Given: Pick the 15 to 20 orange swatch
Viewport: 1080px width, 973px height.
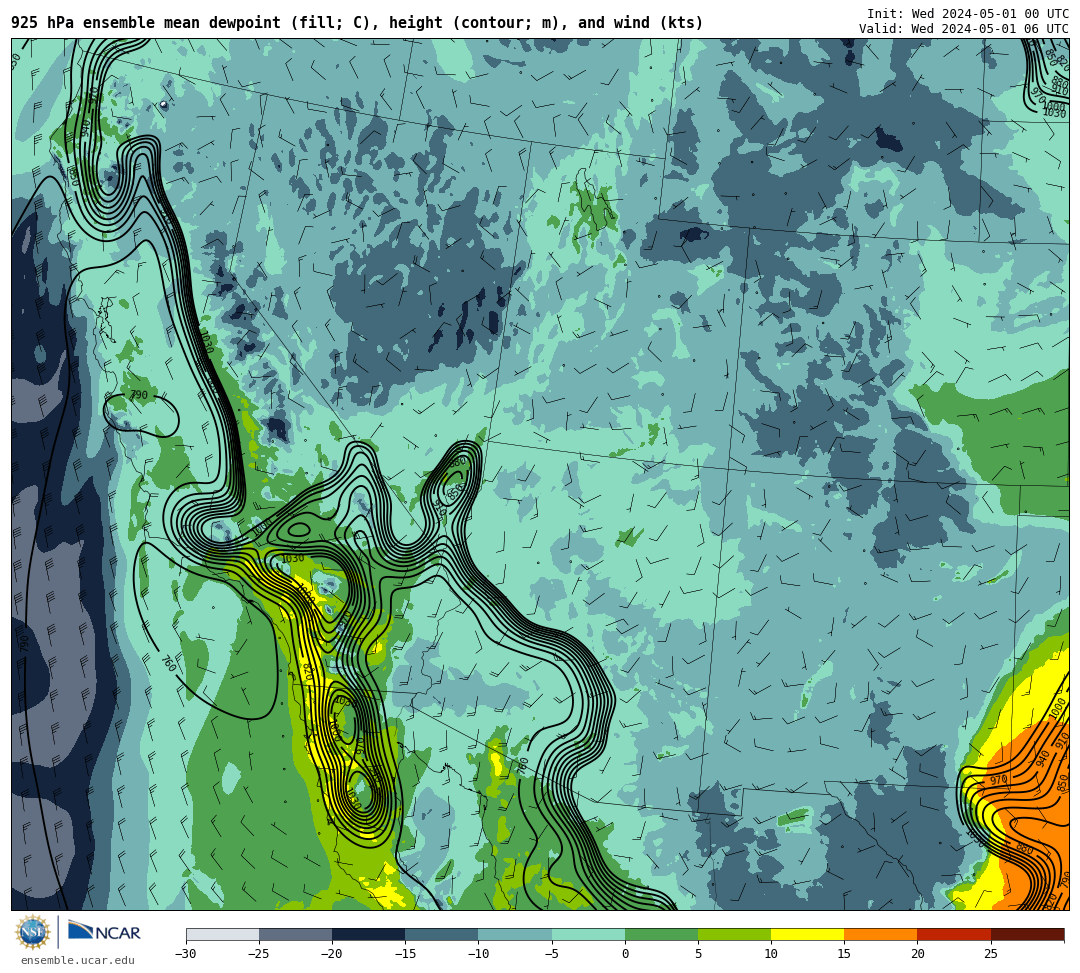Looking at the screenshot, I should (x=881, y=934).
